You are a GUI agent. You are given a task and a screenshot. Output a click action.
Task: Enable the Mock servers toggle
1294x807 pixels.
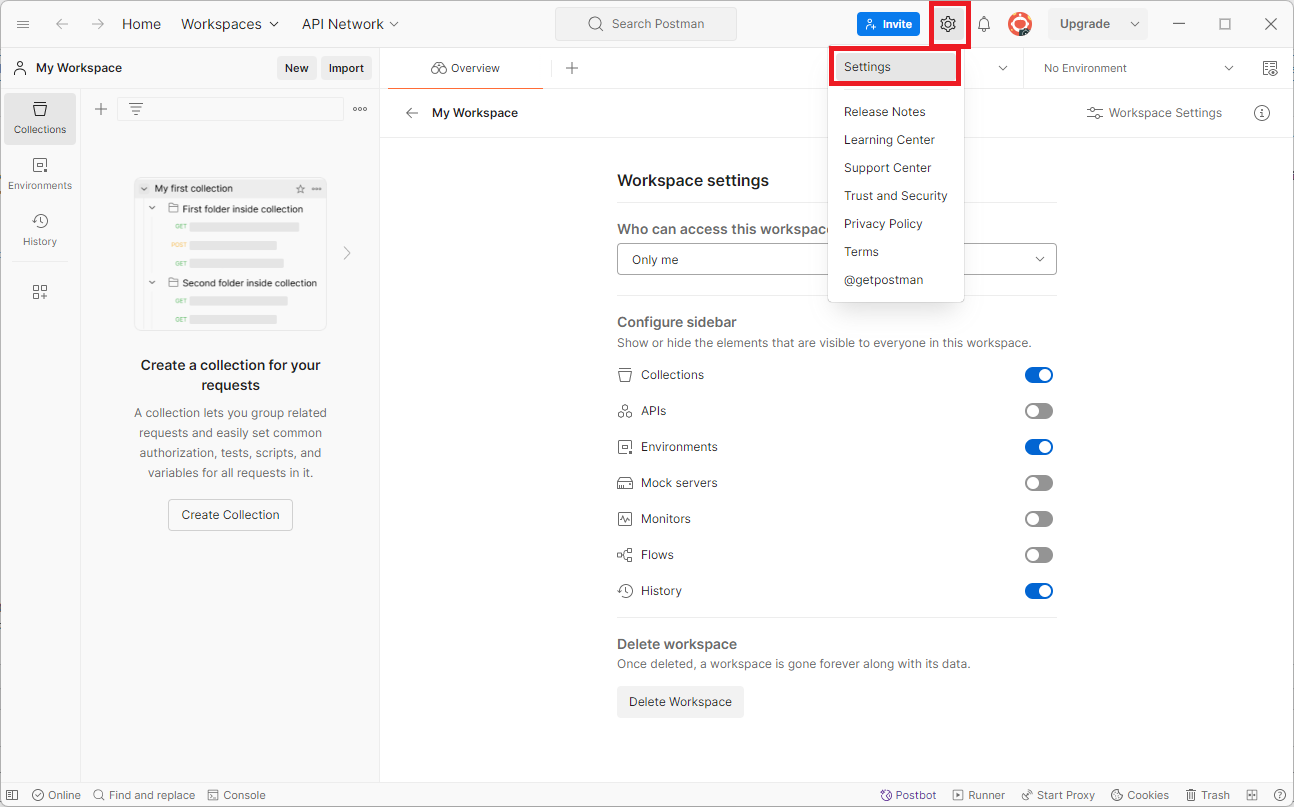point(1038,483)
